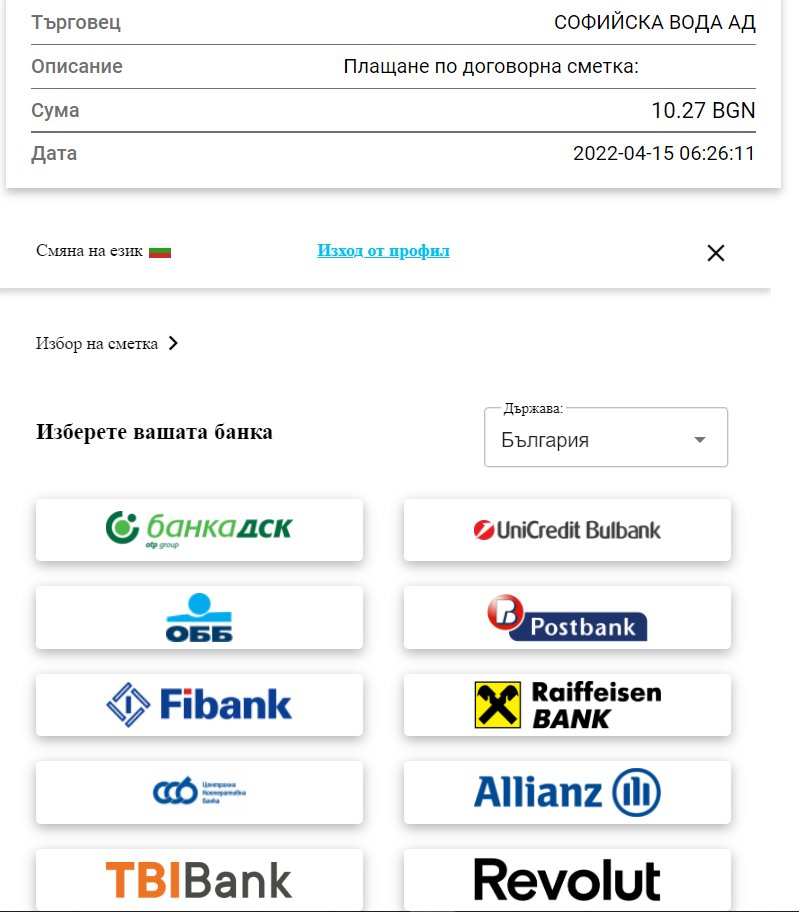Image resolution: width=799 pixels, height=912 pixels.
Task: Click the Смяна на език text
Action: [x=89, y=251]
